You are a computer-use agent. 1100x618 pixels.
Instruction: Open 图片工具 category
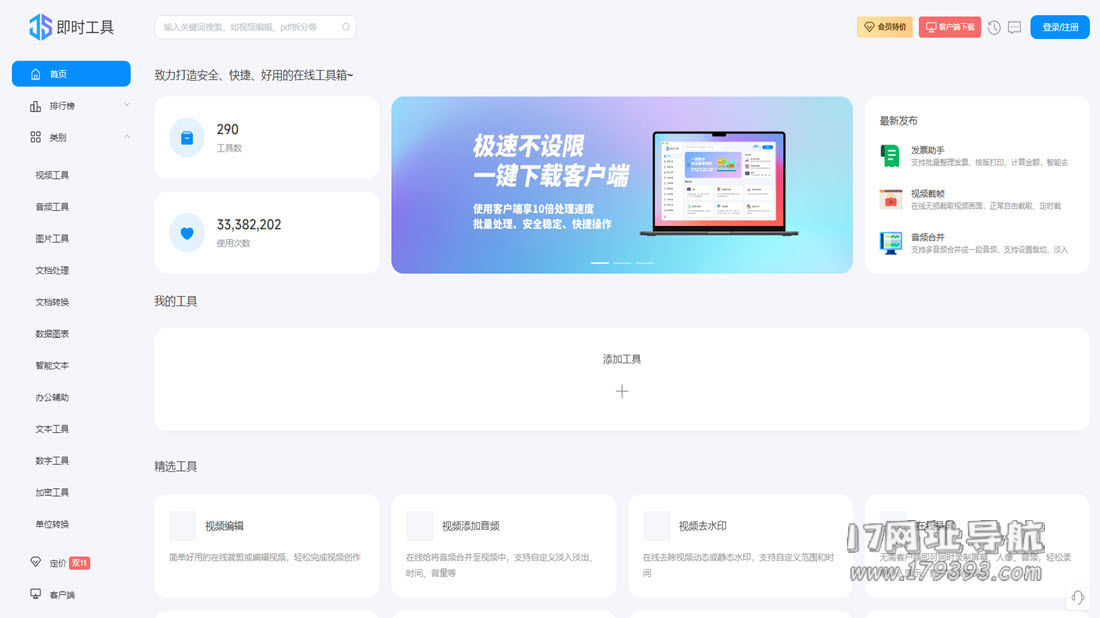coord(52,239)
